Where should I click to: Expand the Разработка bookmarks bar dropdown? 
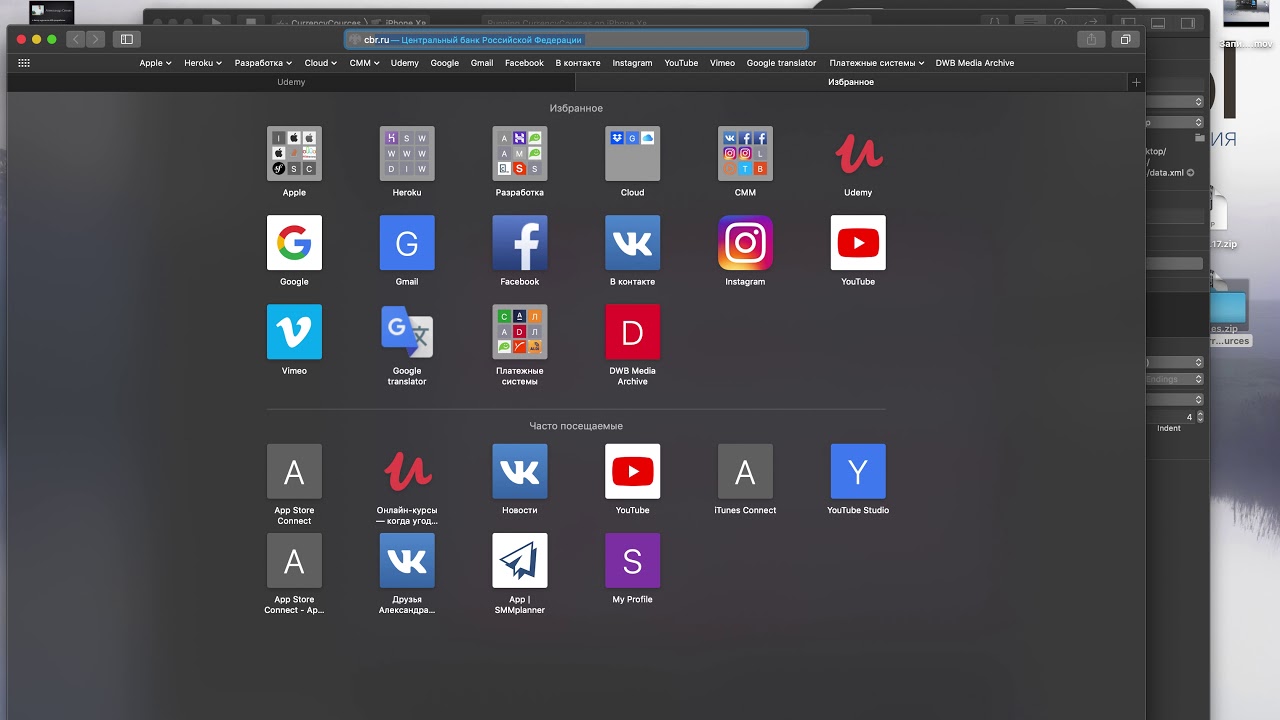coord(263,63)
